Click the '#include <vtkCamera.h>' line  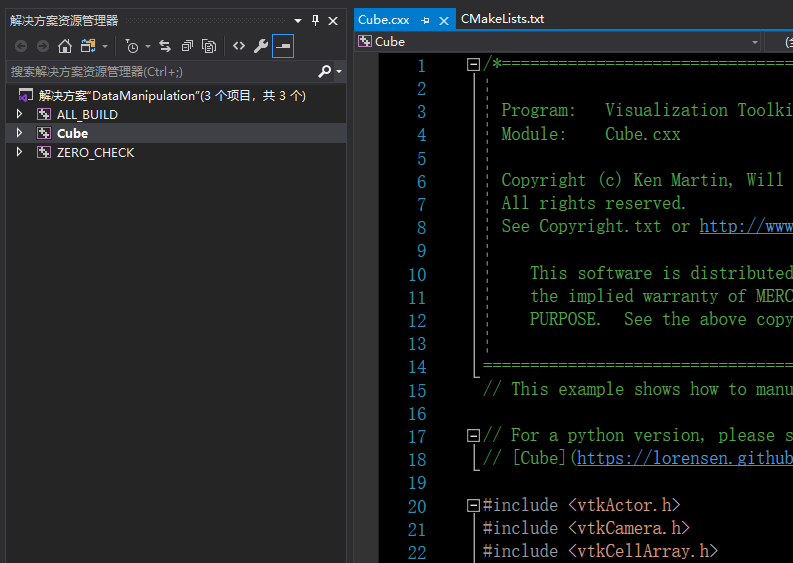point(586,528)
